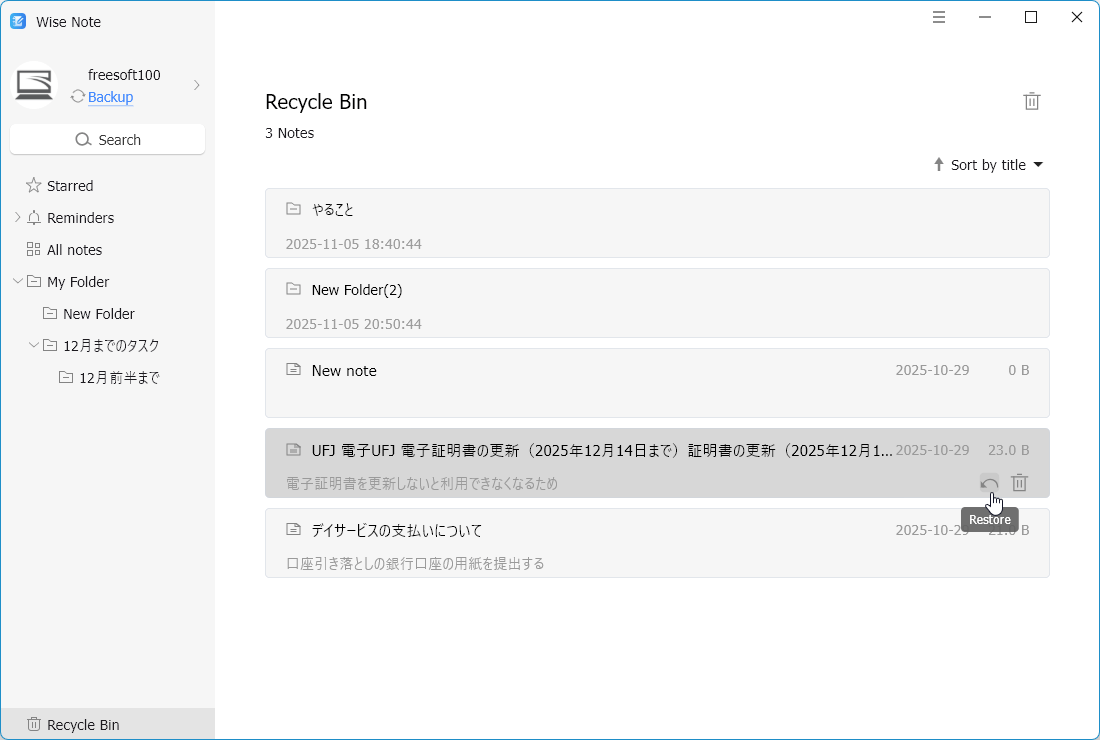Go to All notes
The width and height of the screenshot is (1100, 740).
click(74, 250)
